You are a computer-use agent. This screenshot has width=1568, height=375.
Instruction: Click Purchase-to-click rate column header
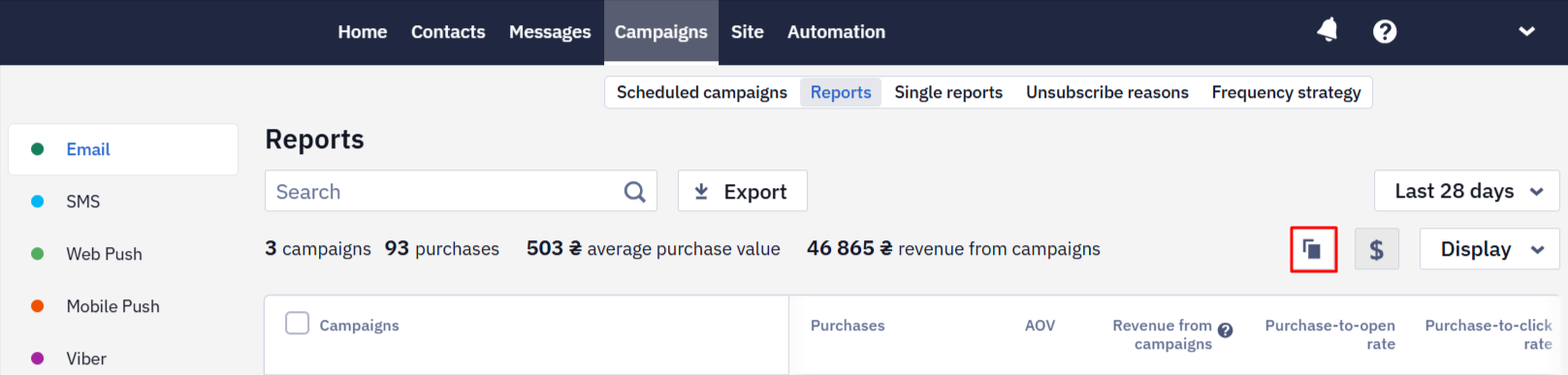[1488, 334]
